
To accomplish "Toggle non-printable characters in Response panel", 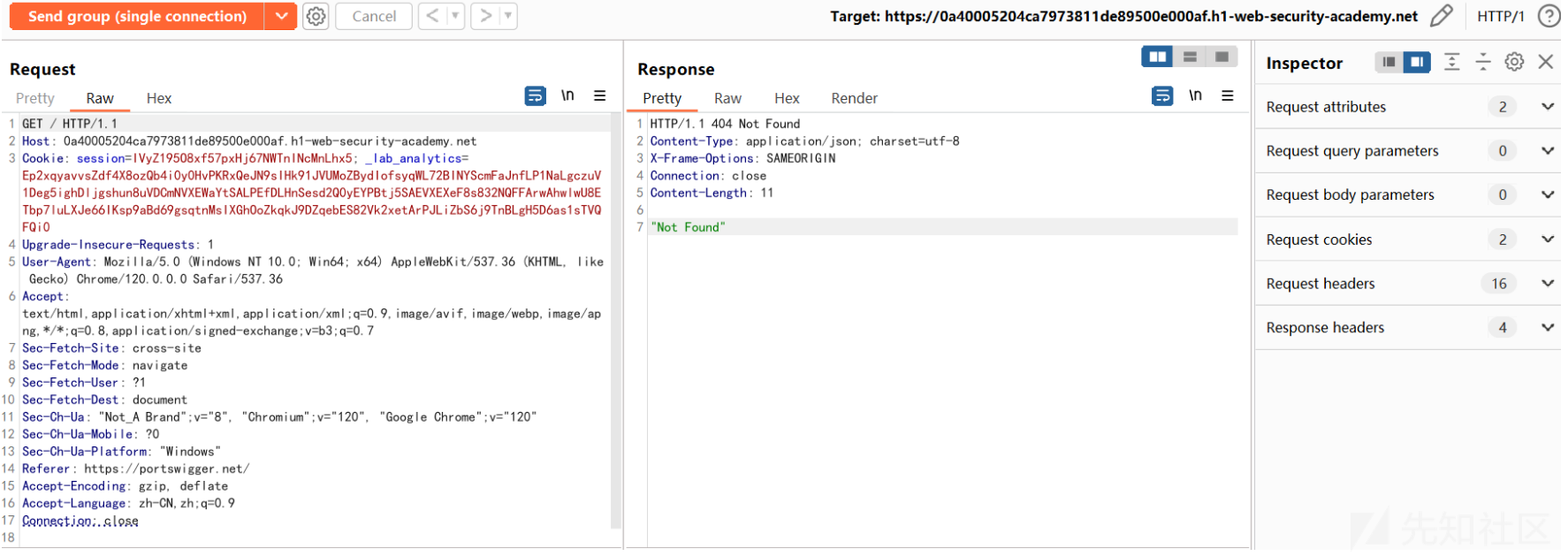I will (x=1195, y=95).
